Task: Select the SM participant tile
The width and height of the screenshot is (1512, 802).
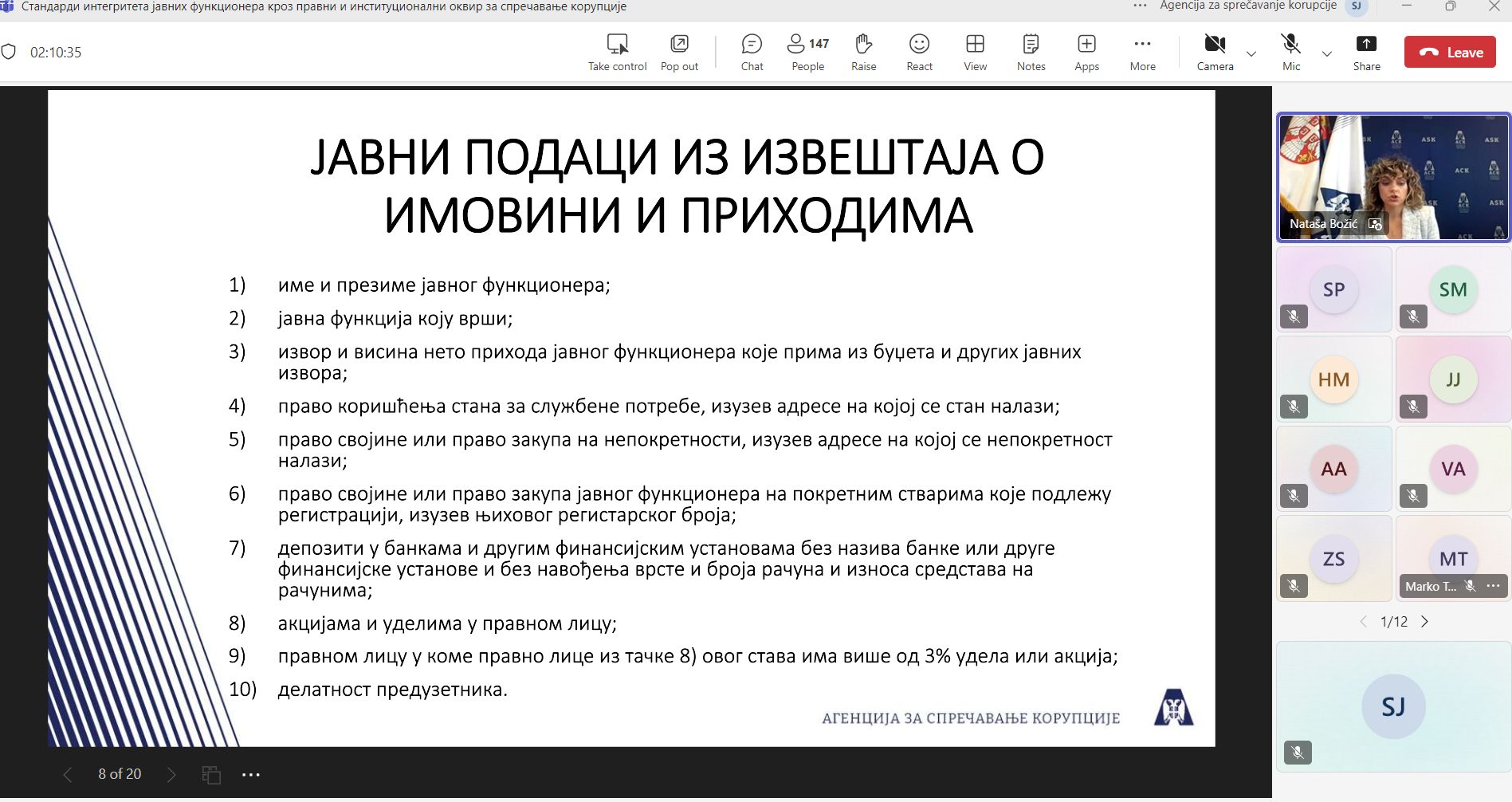Action: pos(1453,289)
